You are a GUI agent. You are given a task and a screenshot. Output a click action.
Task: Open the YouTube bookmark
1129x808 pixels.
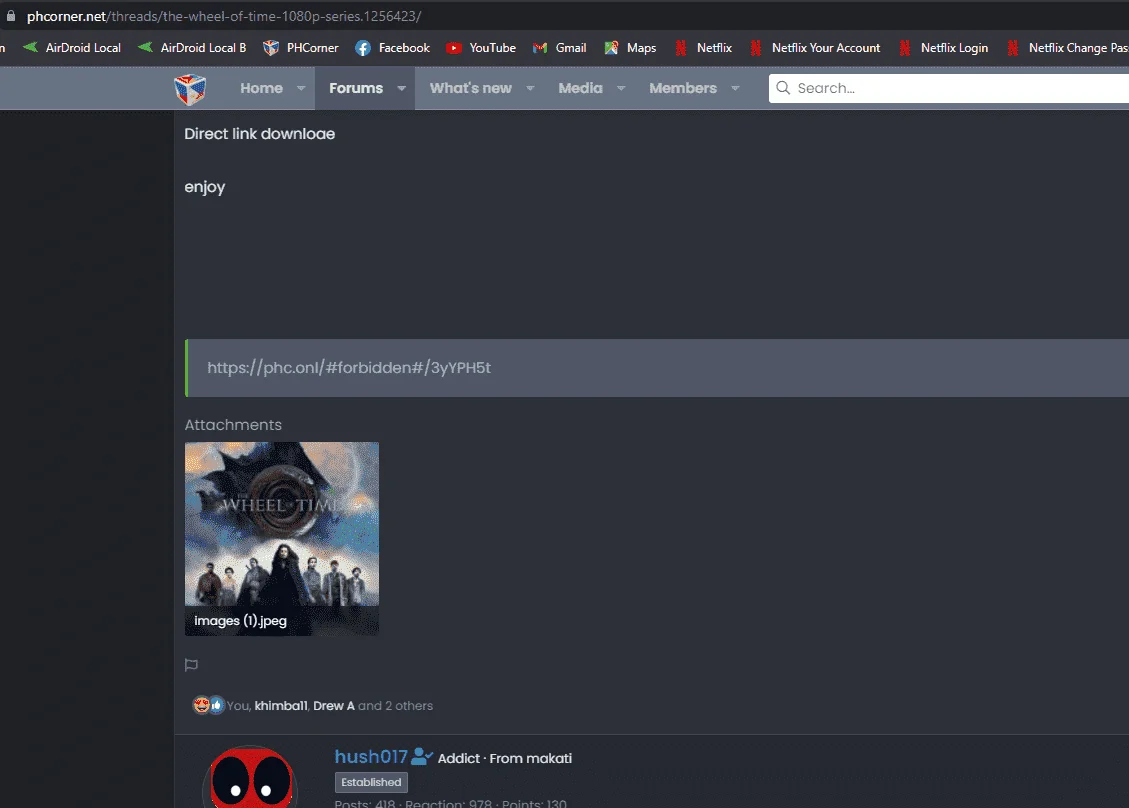tap(481, 48)
